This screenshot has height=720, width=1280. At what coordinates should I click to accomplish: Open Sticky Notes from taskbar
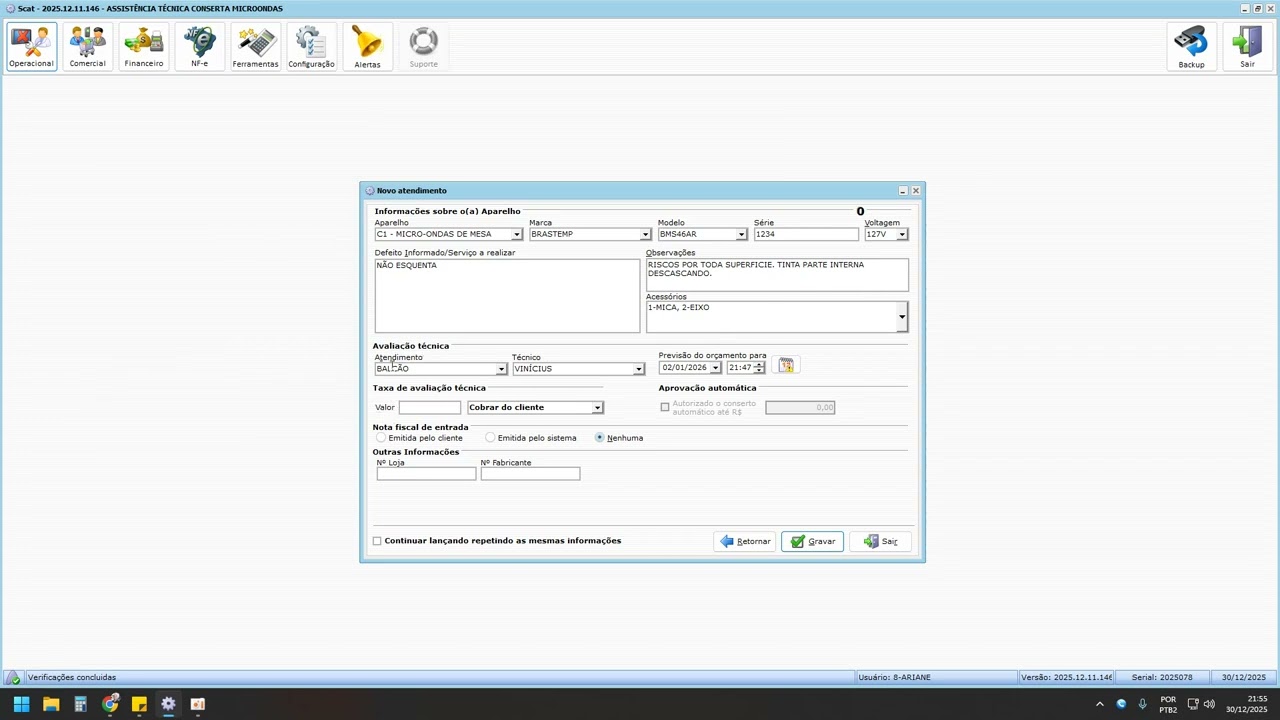pyautogui.click(x=139, y=704)
